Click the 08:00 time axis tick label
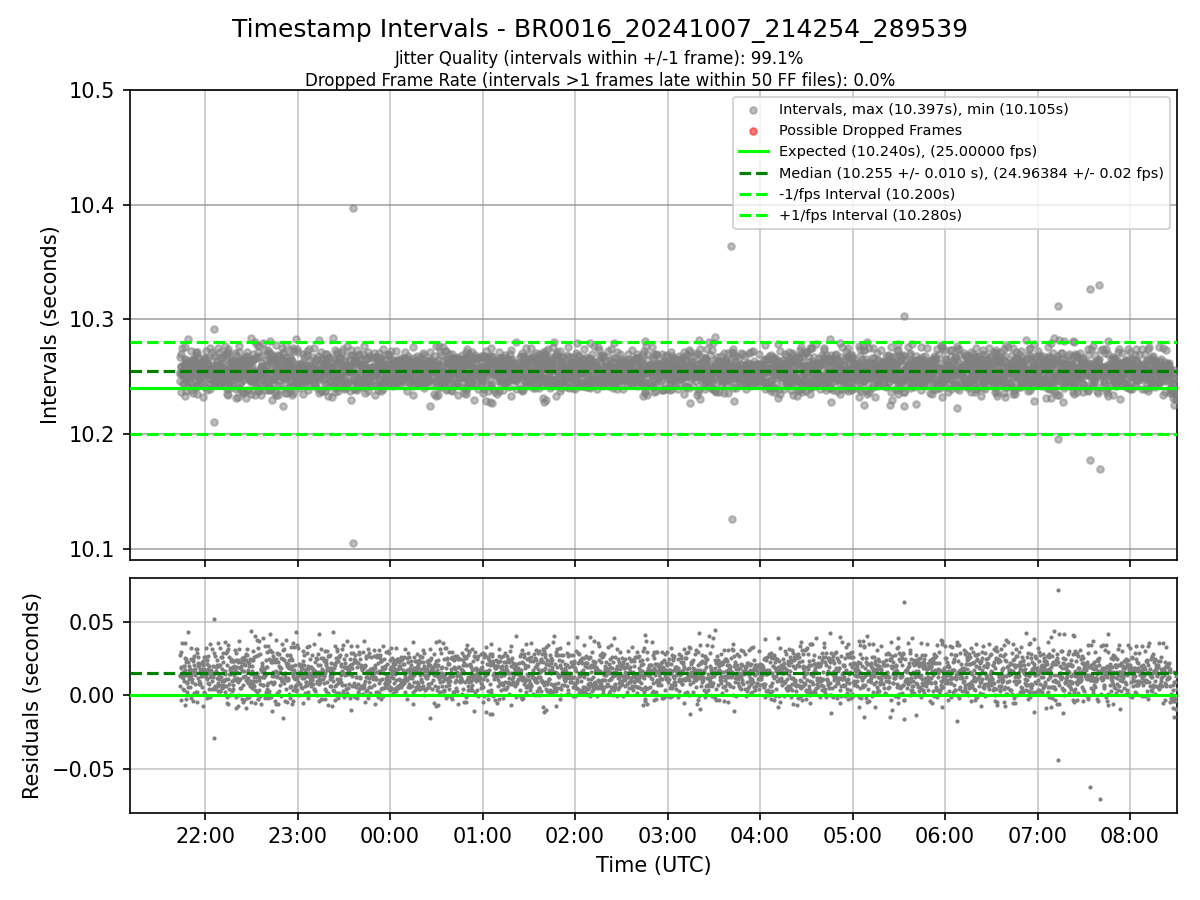This screenshot has width=1200, height=900. [1130, 833]
